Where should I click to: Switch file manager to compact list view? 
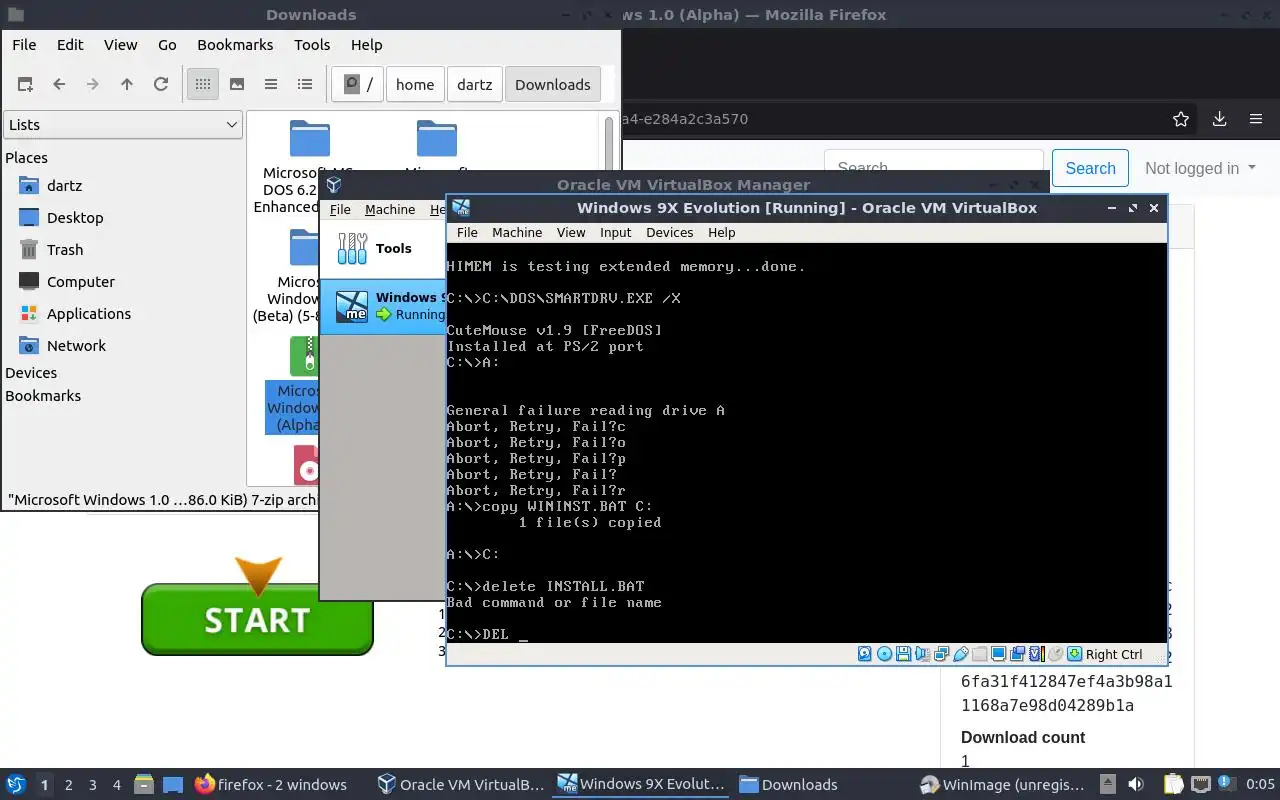271,85
